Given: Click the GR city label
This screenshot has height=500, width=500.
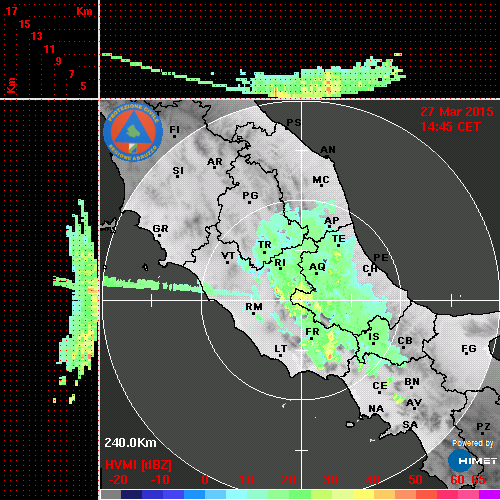Looking at the screenshot, I should point(160,229).
